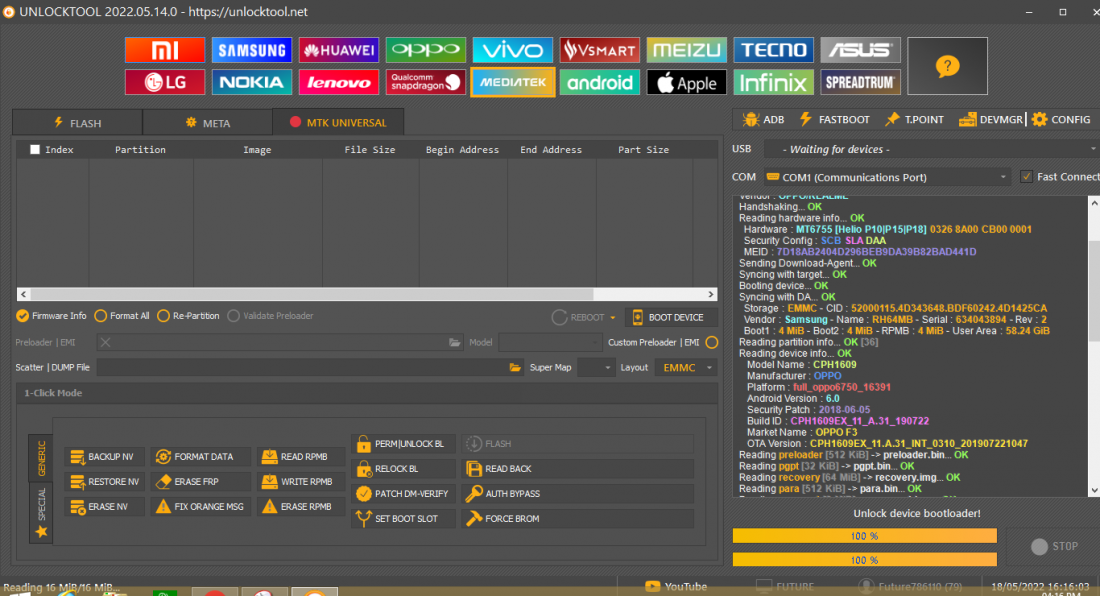
Task: Click the PERM|UNLOCK BL button
Action: pos(403,444)
